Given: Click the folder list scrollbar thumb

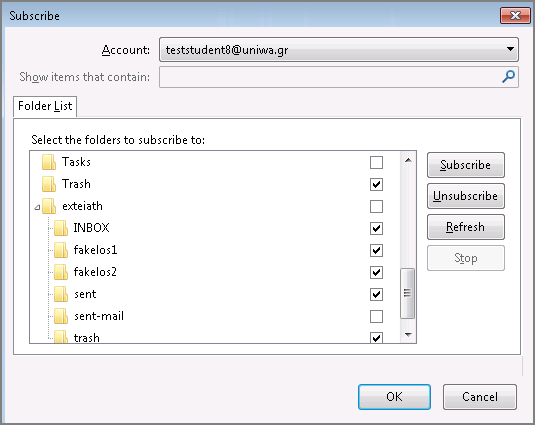Looking at the screenshot, I should pos(407,293).
